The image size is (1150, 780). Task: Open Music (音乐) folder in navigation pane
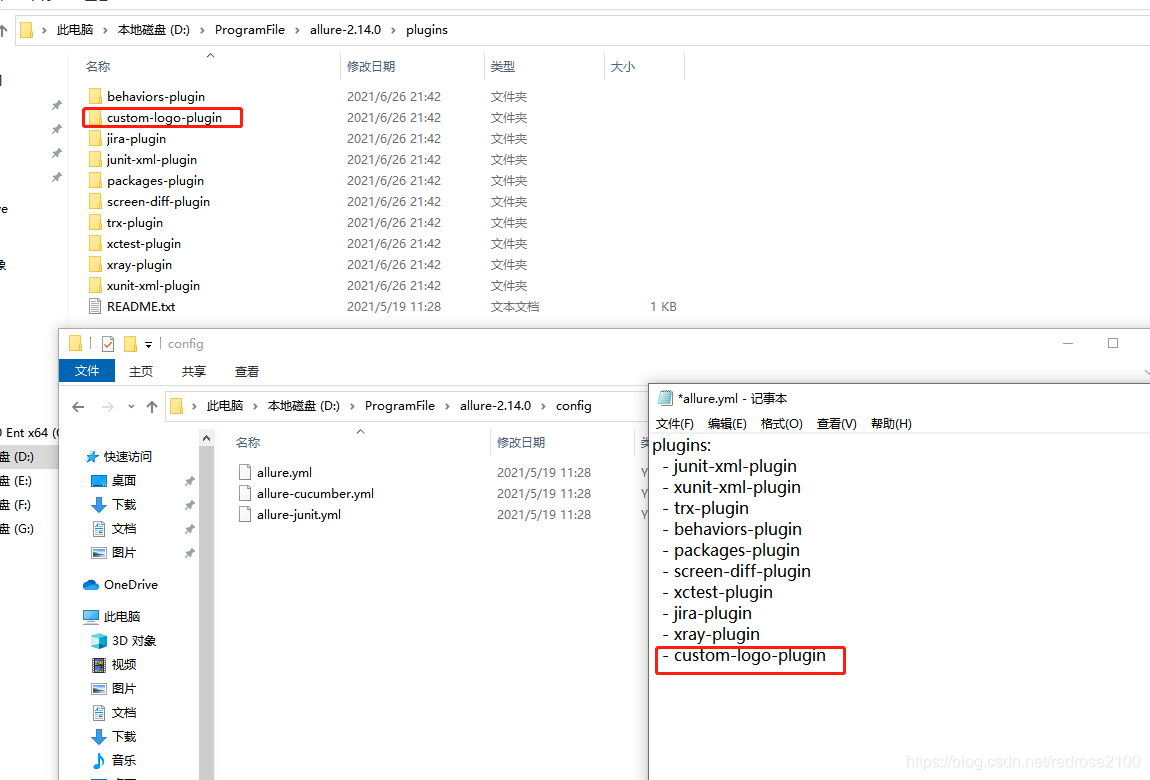114,761
